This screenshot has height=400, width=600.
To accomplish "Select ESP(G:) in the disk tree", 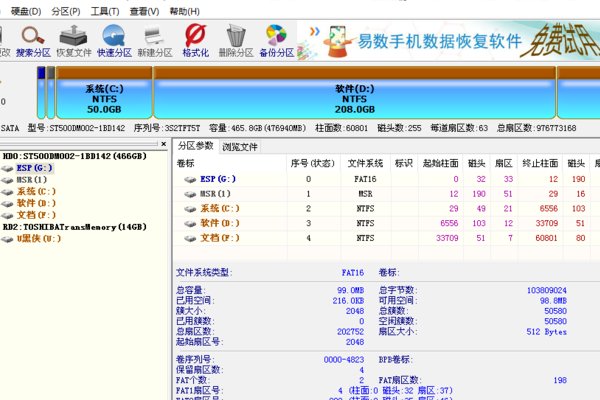I will (x=34, y=168).
